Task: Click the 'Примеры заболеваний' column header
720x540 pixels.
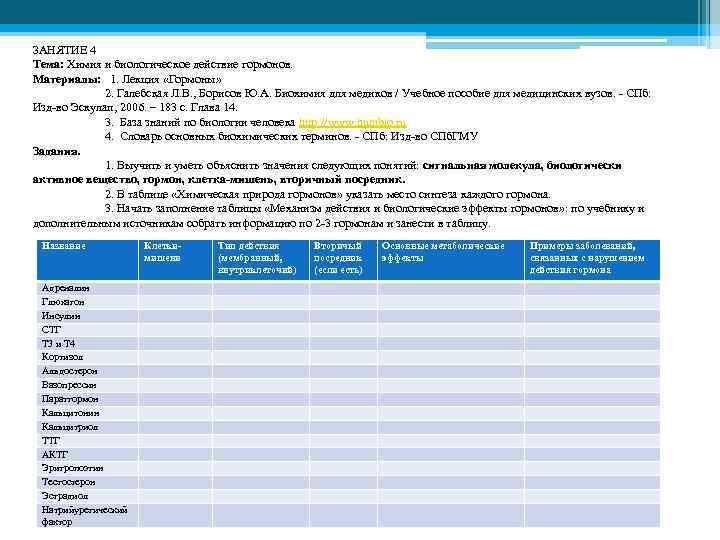Action: 592,260
